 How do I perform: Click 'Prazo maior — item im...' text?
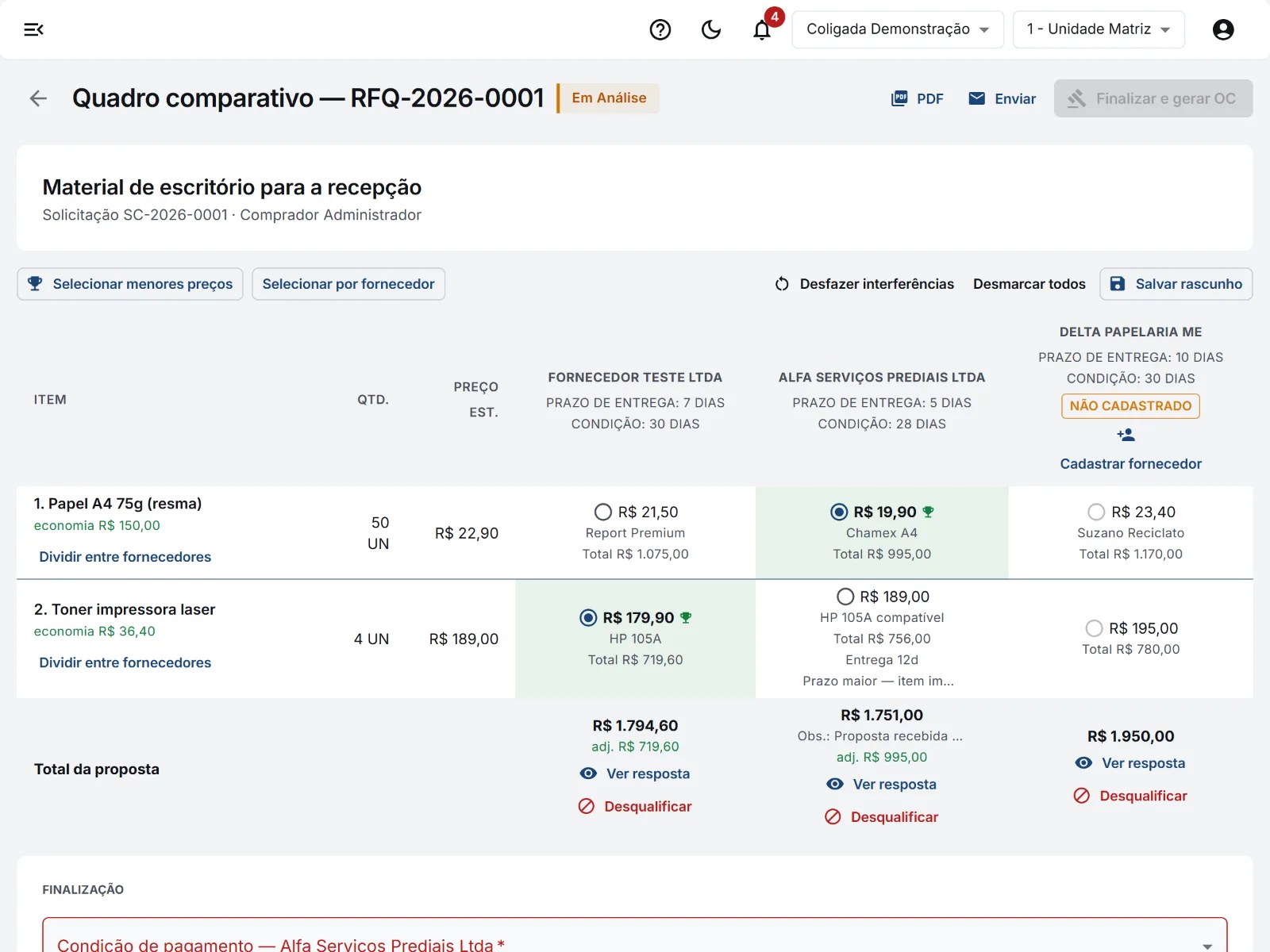click(x=878, y=681)
